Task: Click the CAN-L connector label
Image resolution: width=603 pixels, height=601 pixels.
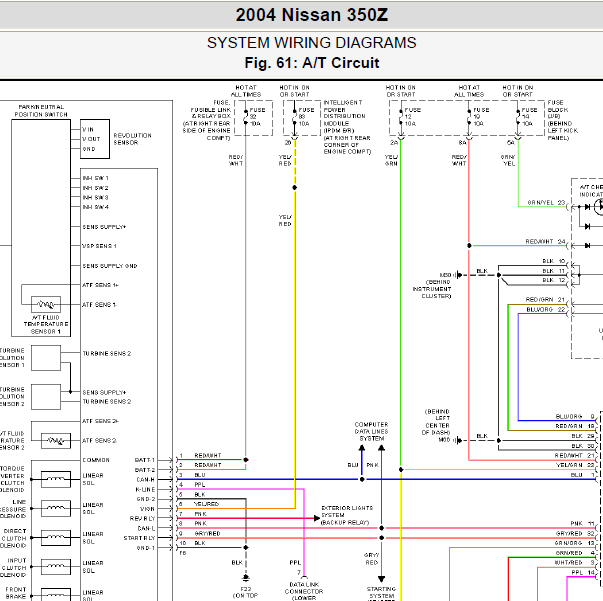Action: (146, 528)
